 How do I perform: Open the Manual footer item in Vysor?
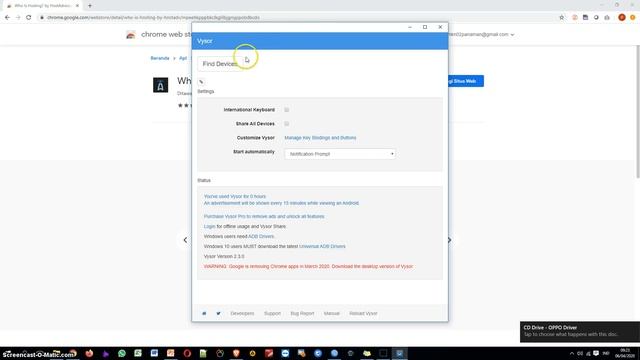click(x=331, y=313)
